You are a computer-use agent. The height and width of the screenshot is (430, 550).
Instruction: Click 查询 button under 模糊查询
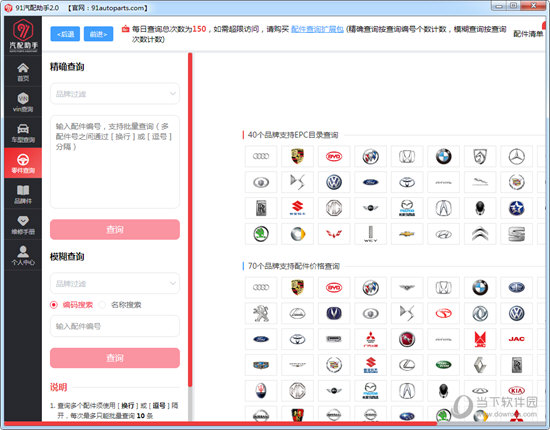pyautogui.click(x=115, y=358)
